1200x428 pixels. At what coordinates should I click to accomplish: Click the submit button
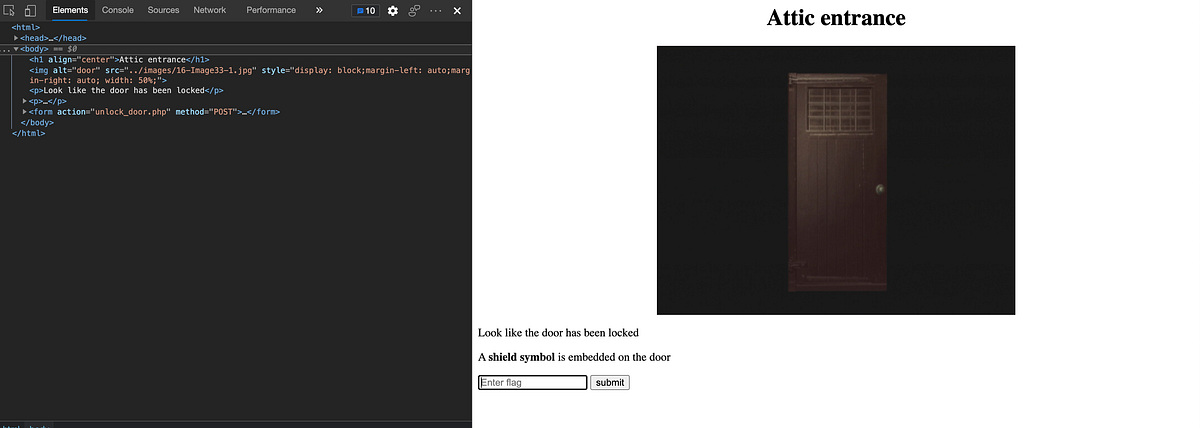610,383
